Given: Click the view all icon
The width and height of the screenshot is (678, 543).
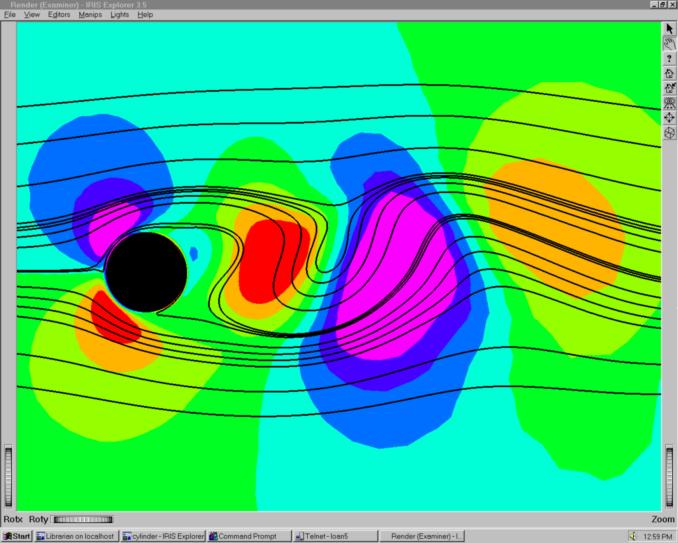Looking at the screenshot, I should click(x=669, y=103).
